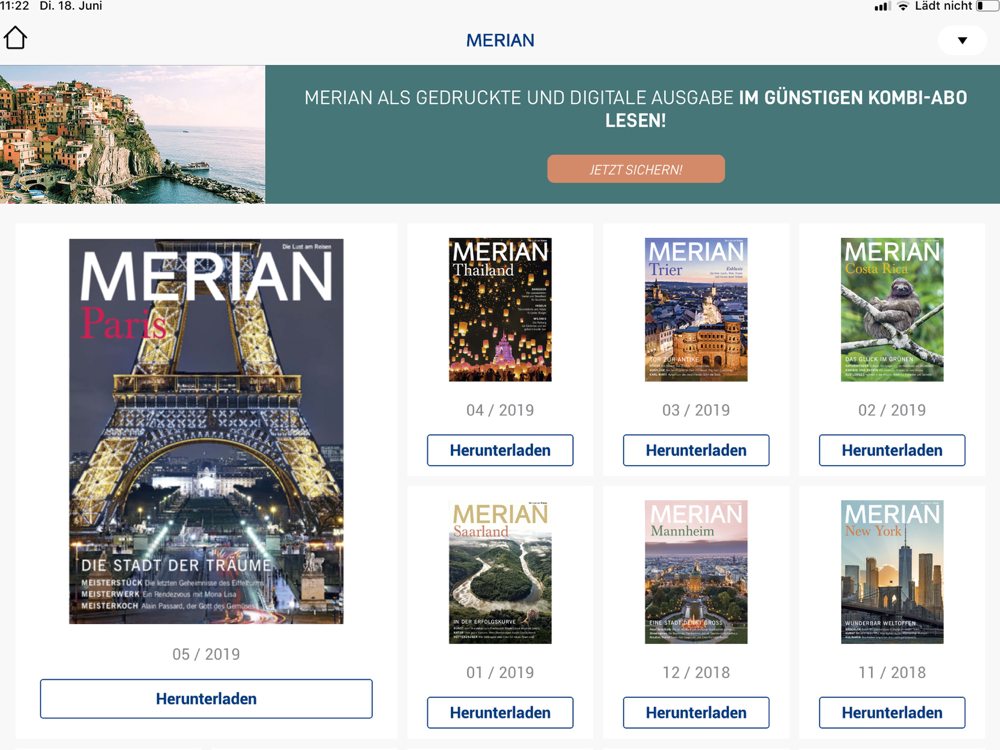Download issue 11 / 2018 New York
Screen dimensions: 1000x750
pyautogui.click(x=892, y=712)
